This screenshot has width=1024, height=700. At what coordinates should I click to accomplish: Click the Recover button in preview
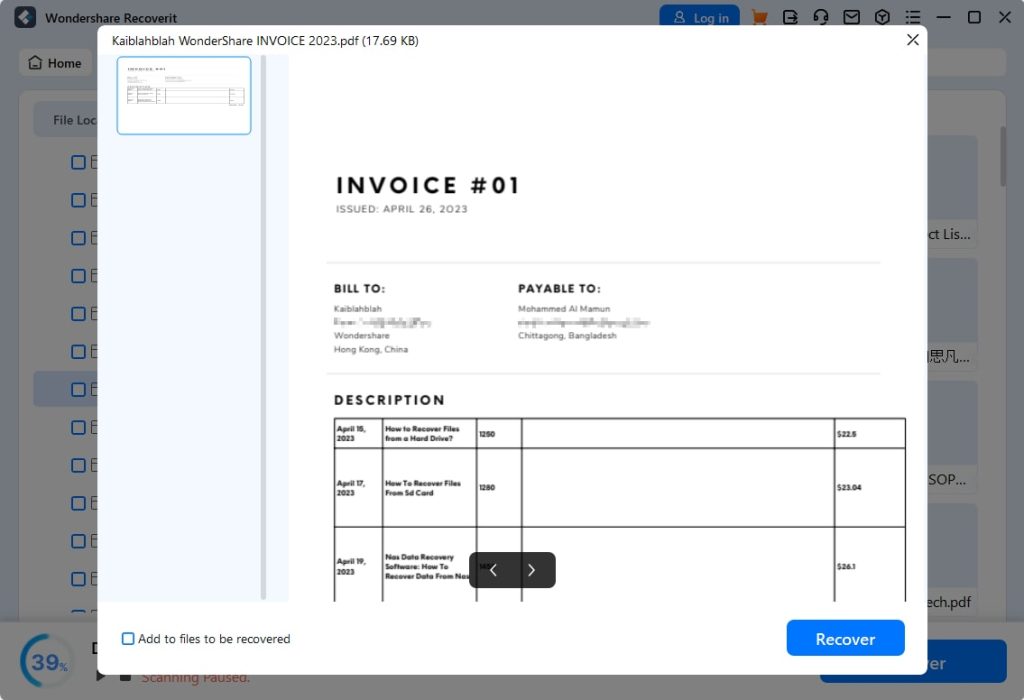845,638
